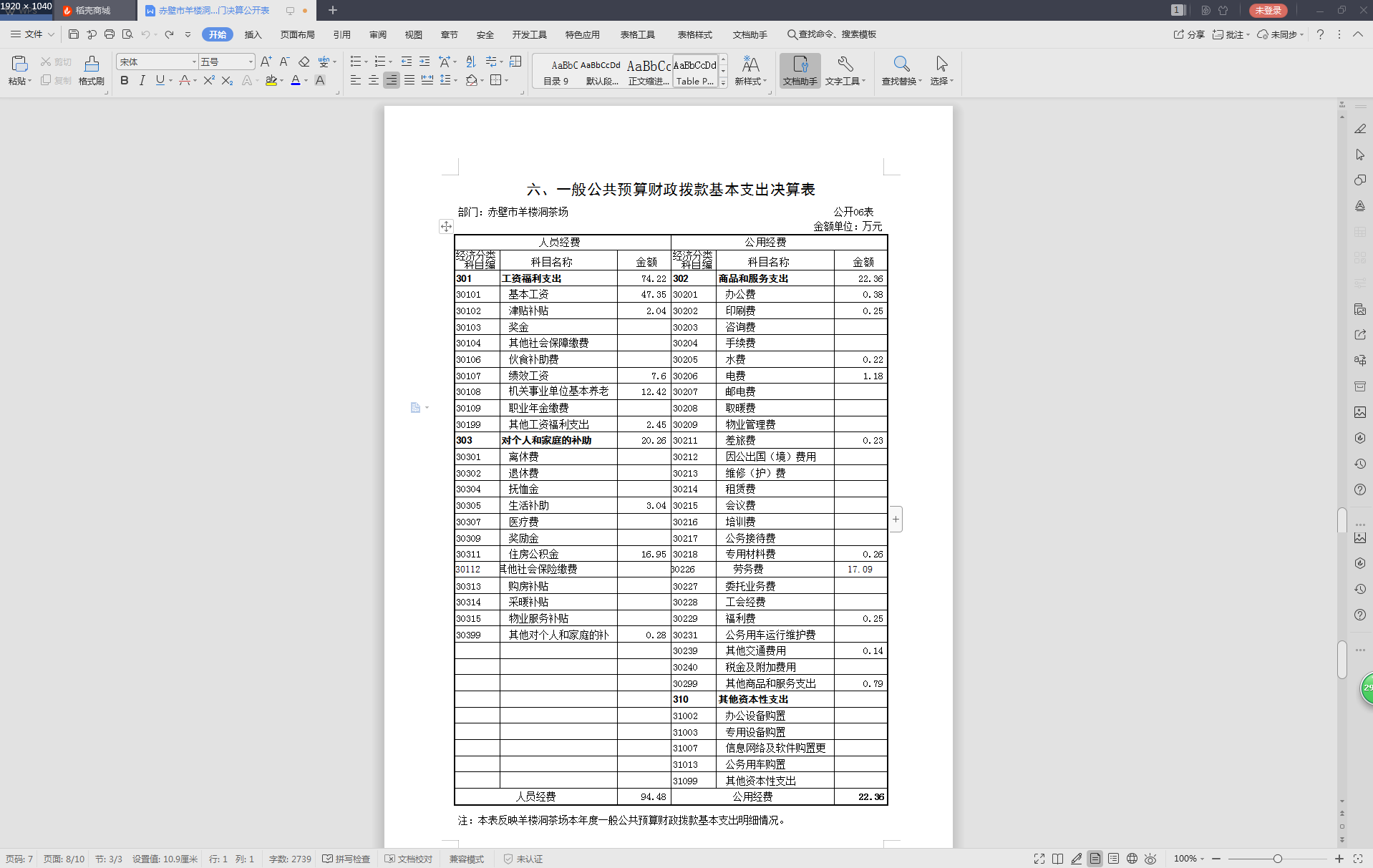
Task: Click the increase indent icon
Action: click(x=424, y=62)
